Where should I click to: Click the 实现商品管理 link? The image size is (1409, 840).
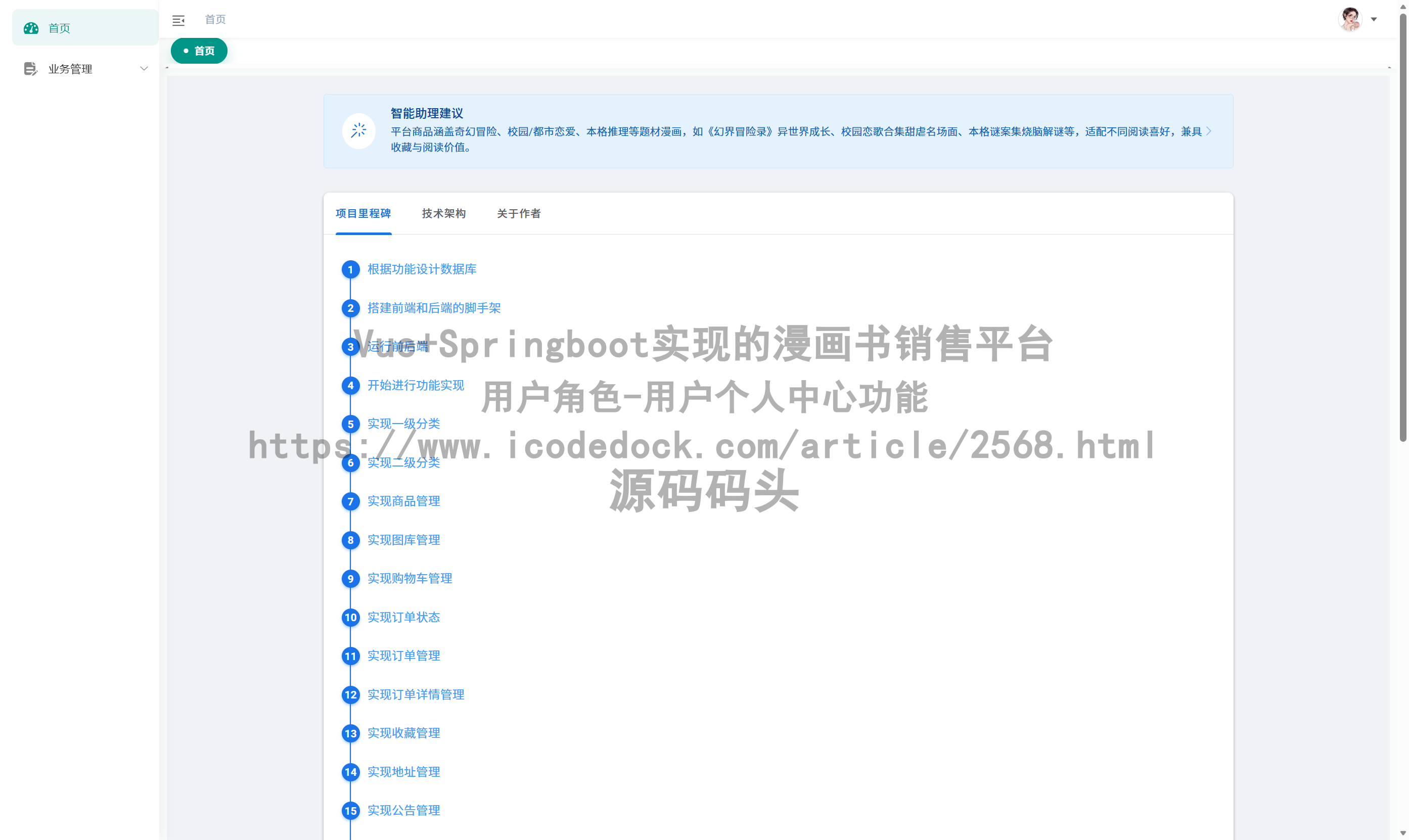click(403, 501)
